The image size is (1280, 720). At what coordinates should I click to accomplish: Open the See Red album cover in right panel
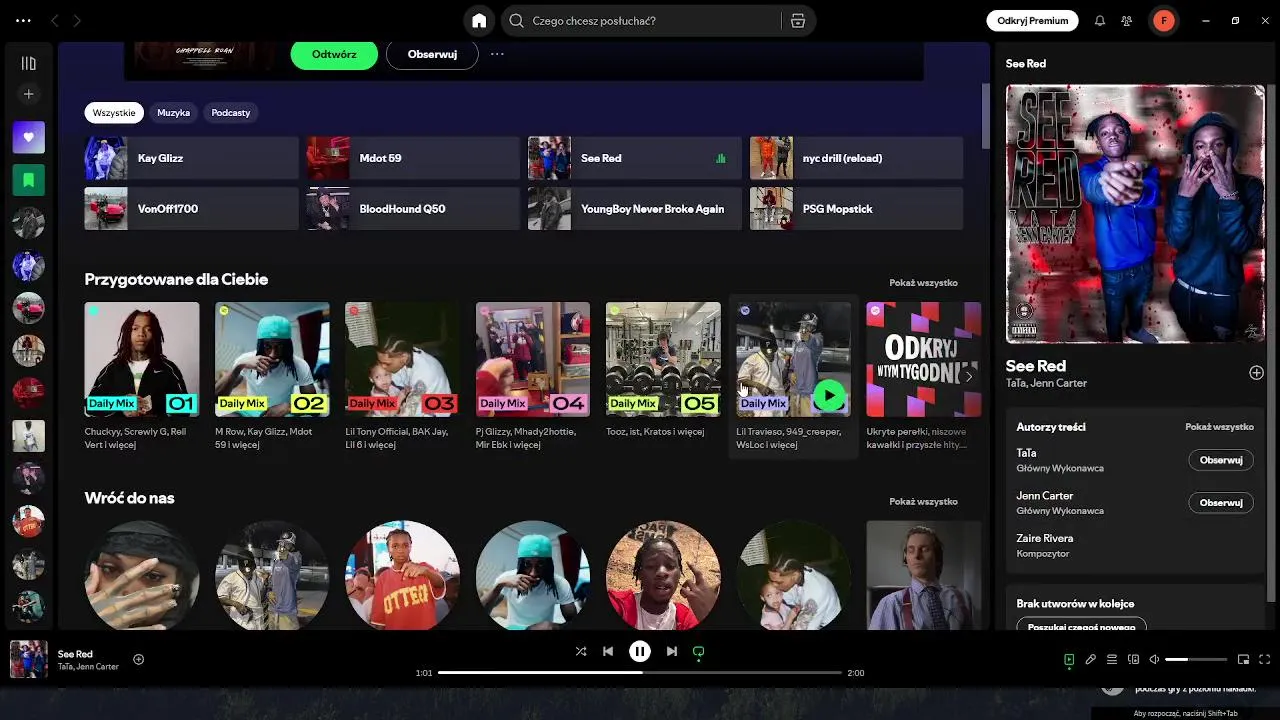click(1135, 214)
